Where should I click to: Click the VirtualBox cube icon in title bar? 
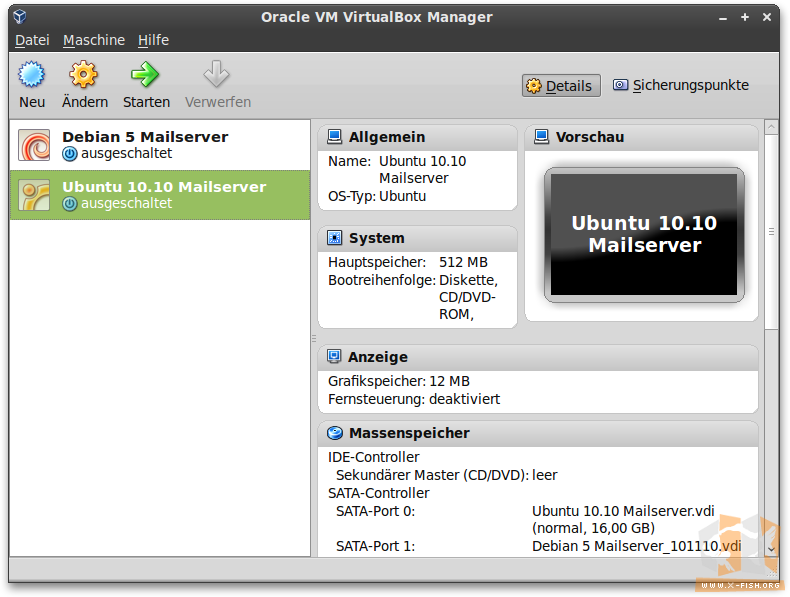[x=20, y=17]
